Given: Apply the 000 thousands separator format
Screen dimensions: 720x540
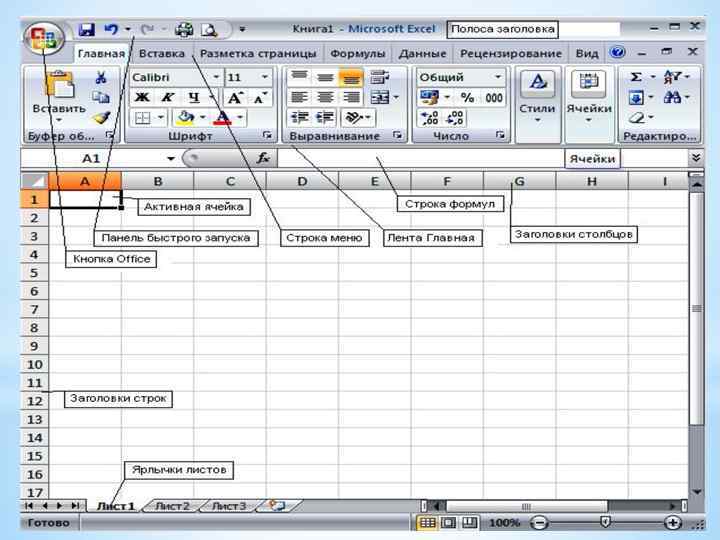Looking at the screenshot, I should coord(494,97).
